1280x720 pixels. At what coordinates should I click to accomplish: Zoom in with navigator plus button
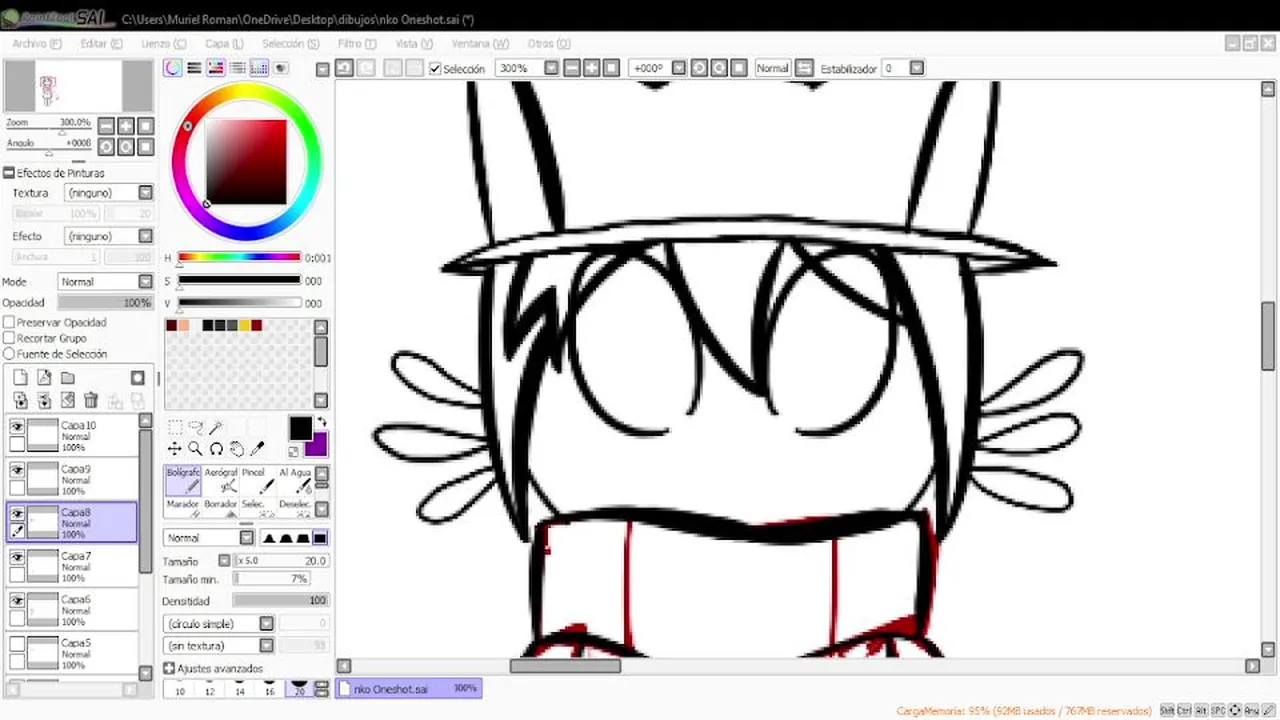[x=126, y=126]
